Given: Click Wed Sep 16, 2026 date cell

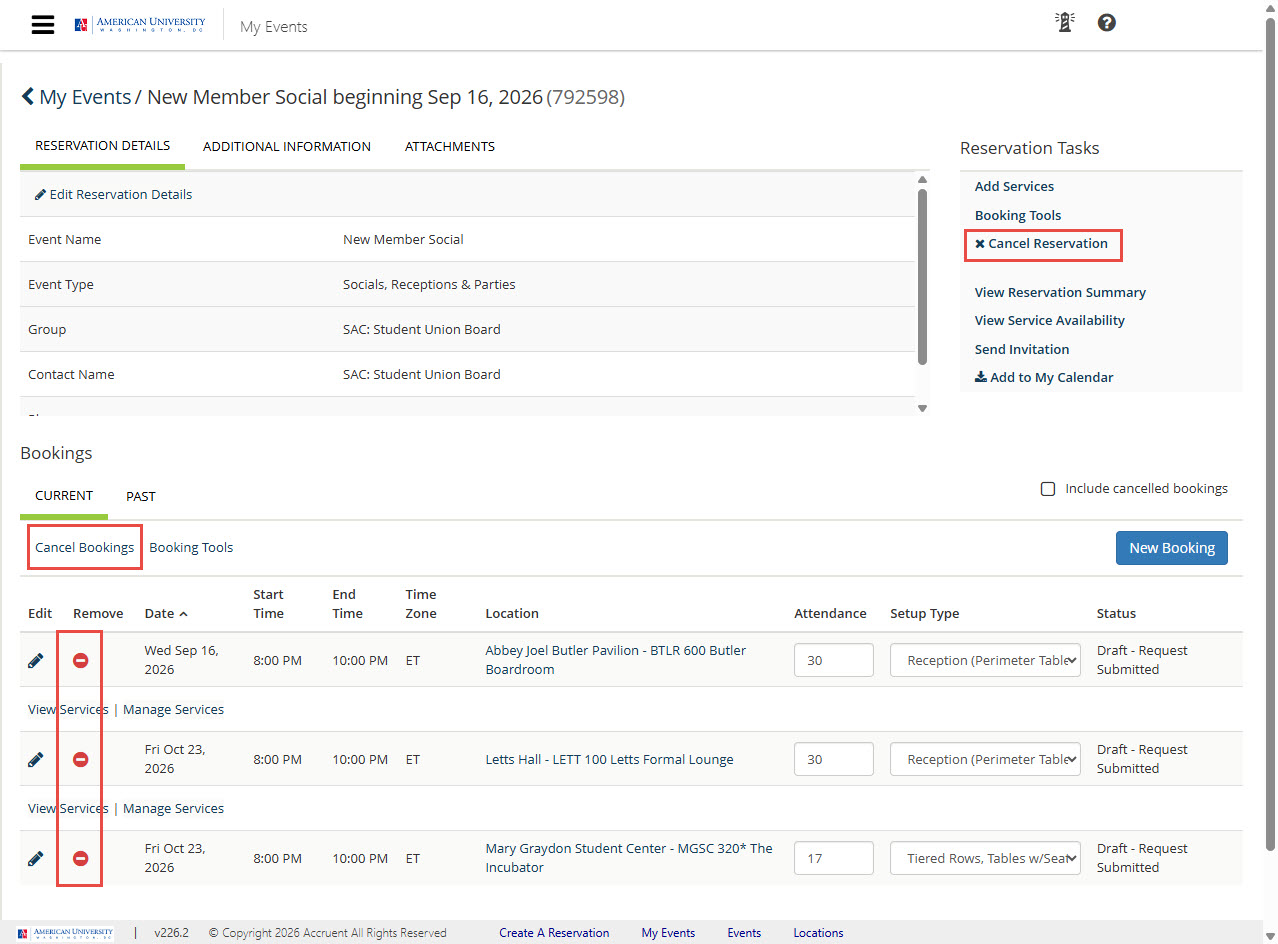Looking at the screenshot, I should click(182, 660).
